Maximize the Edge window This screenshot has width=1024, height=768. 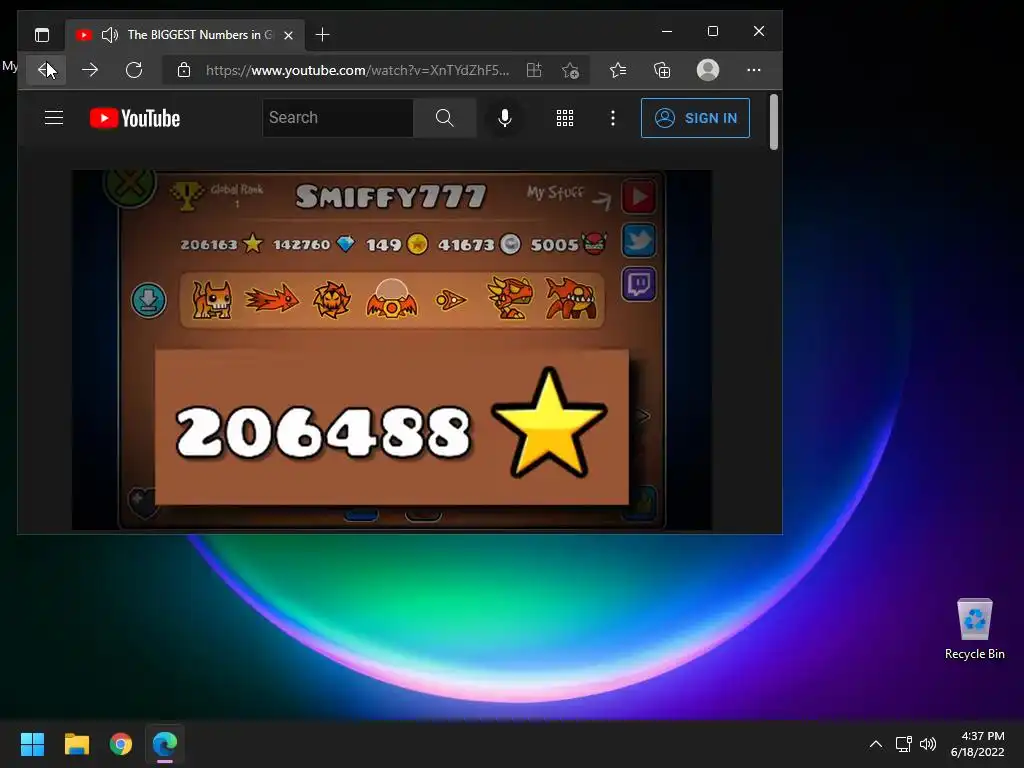point(712,31)
